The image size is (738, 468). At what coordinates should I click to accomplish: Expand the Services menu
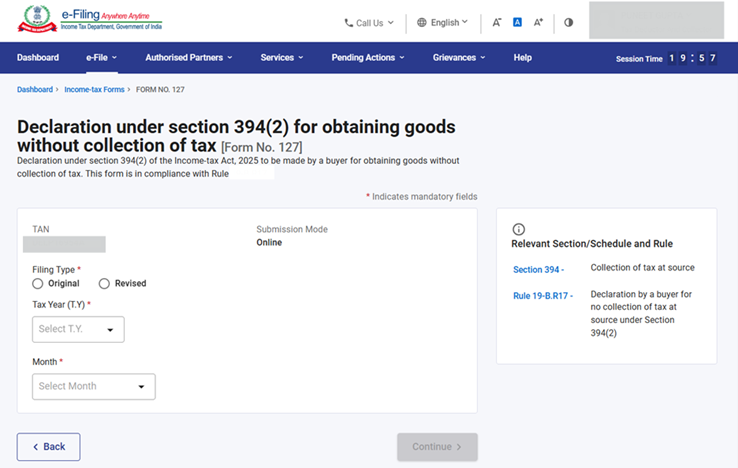[x=281, y=58]
